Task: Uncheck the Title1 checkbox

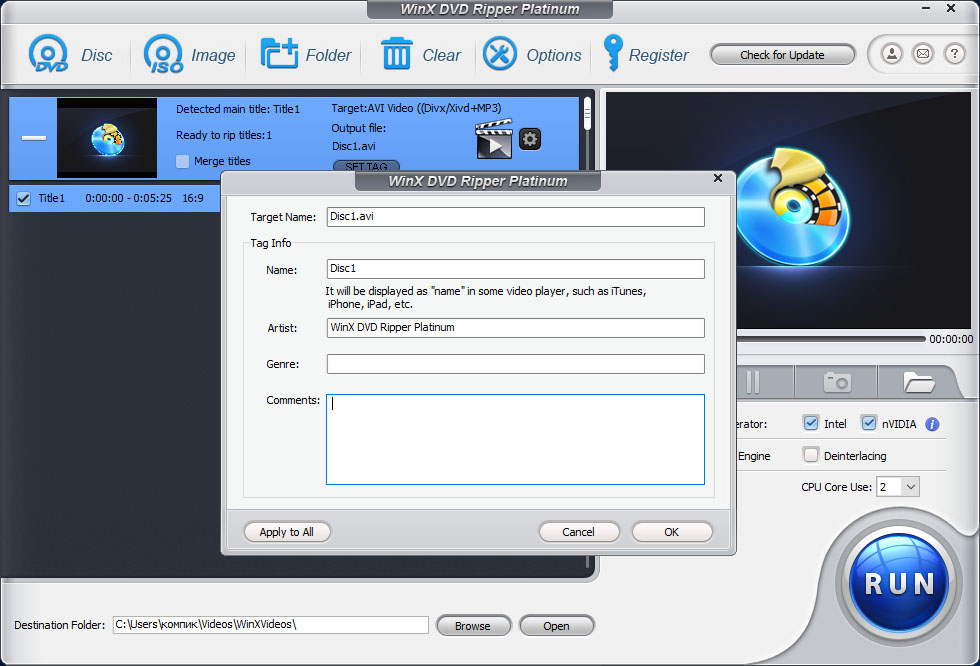Action: coord(23,199)
